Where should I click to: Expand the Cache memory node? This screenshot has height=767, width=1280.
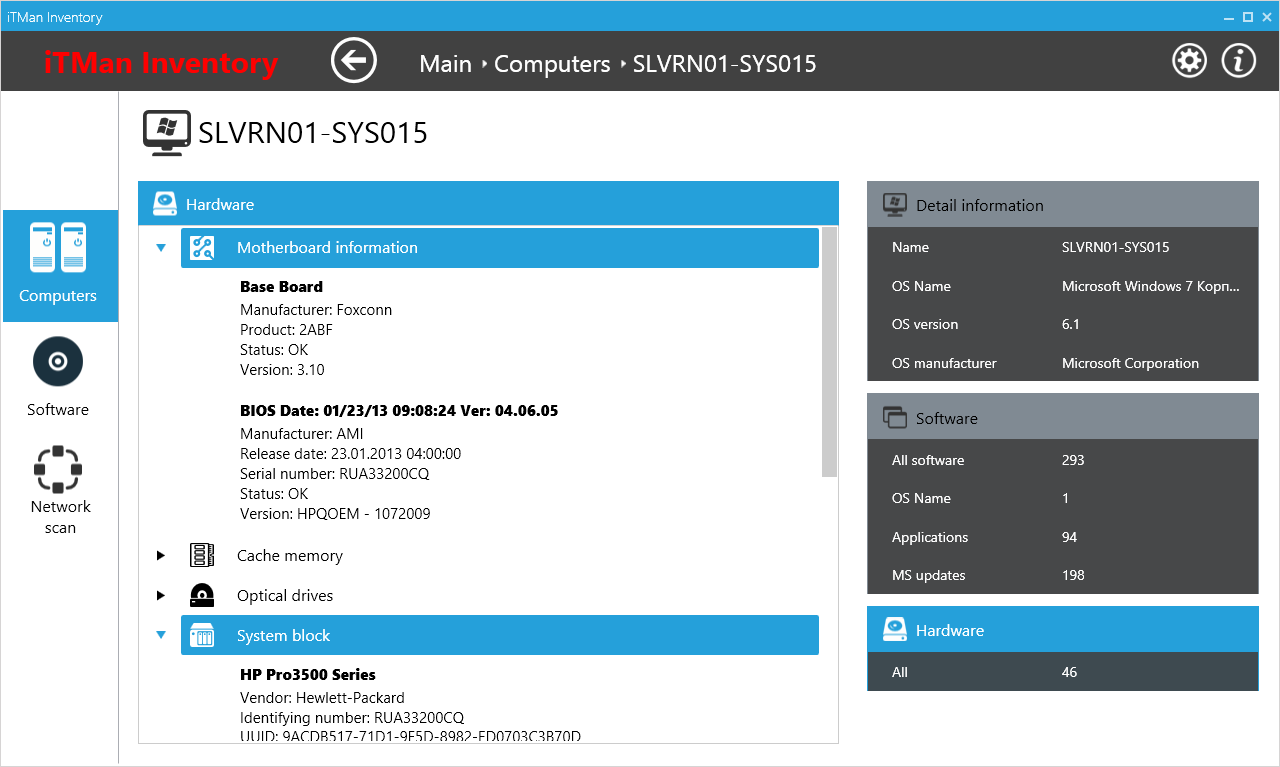click(160, 556)
